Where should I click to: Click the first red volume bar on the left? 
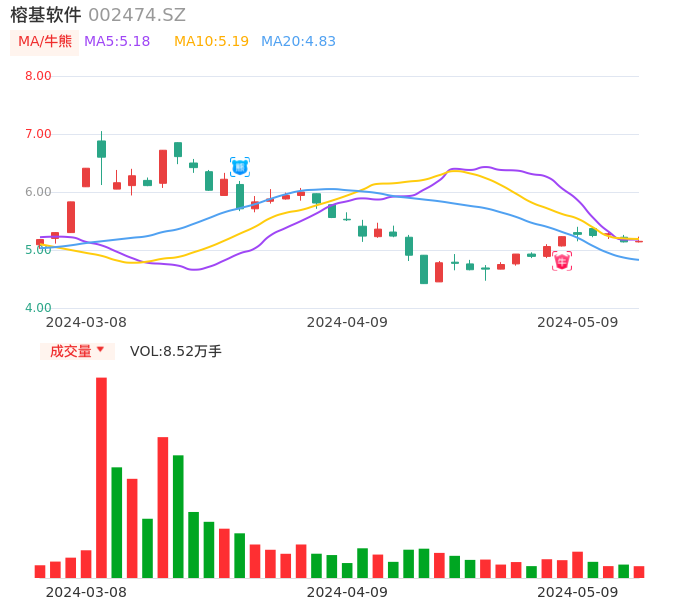(x=40, y=571)
